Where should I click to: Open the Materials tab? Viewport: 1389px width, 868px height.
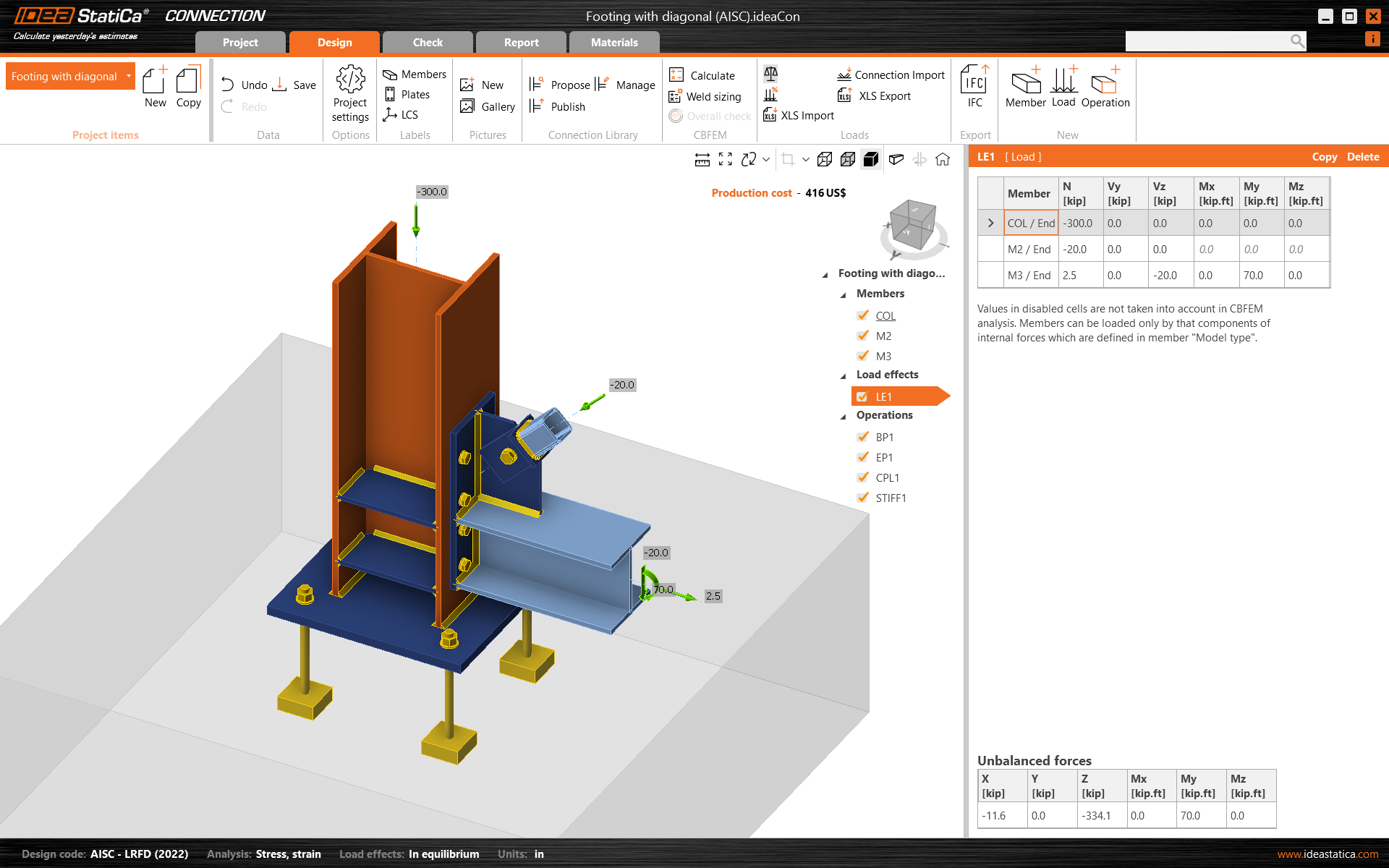pos(614,42)
